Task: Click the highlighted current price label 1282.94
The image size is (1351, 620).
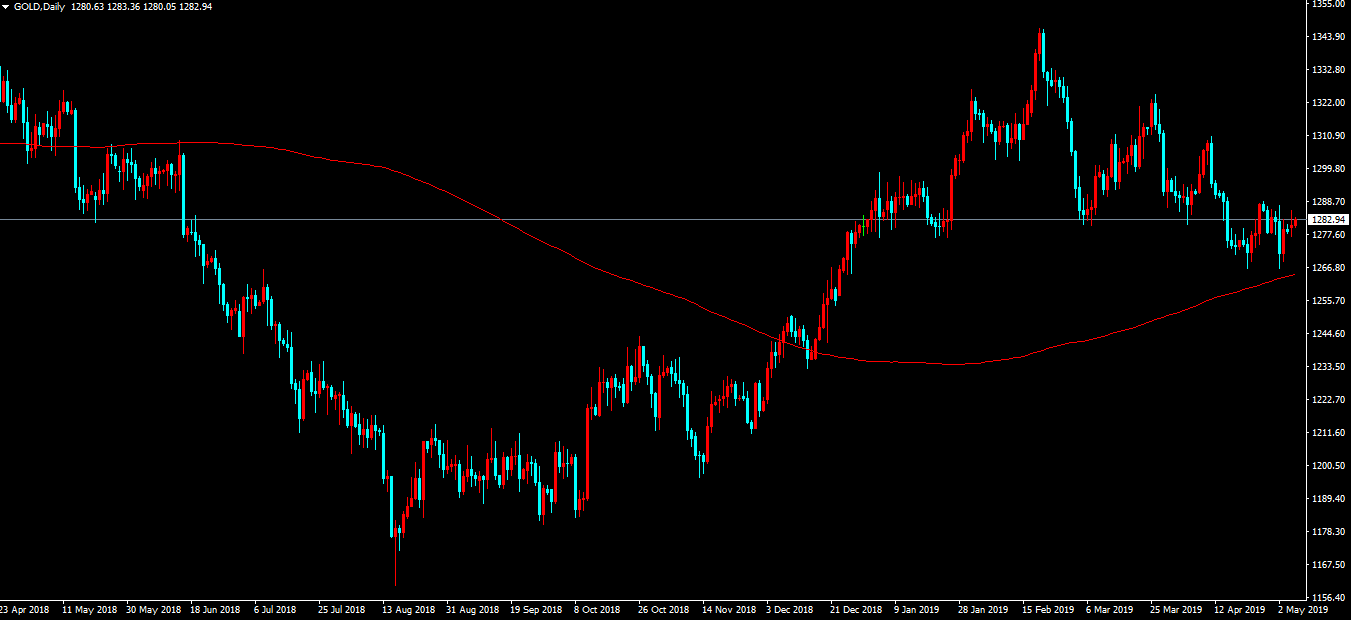Action: [x=1330, y=219]
